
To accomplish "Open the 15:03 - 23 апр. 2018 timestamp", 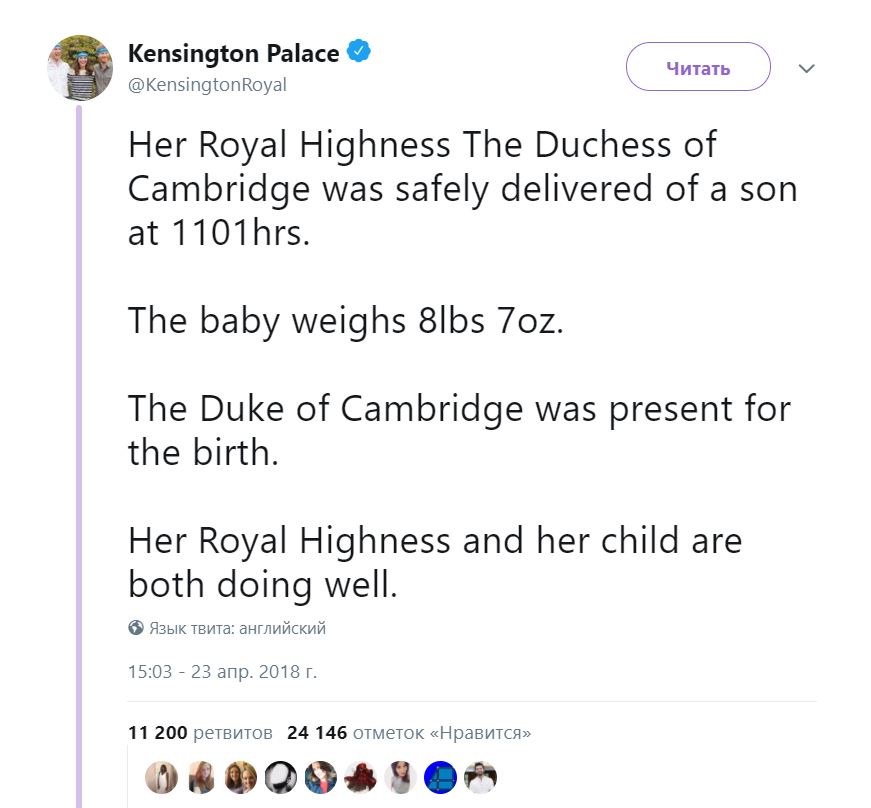I will point(222,671).
